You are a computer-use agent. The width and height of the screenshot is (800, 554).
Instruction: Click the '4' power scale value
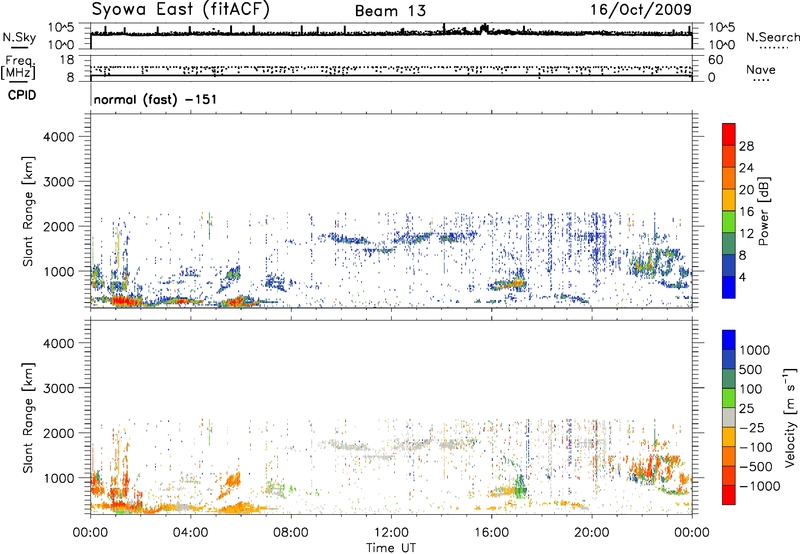point(742,278)
